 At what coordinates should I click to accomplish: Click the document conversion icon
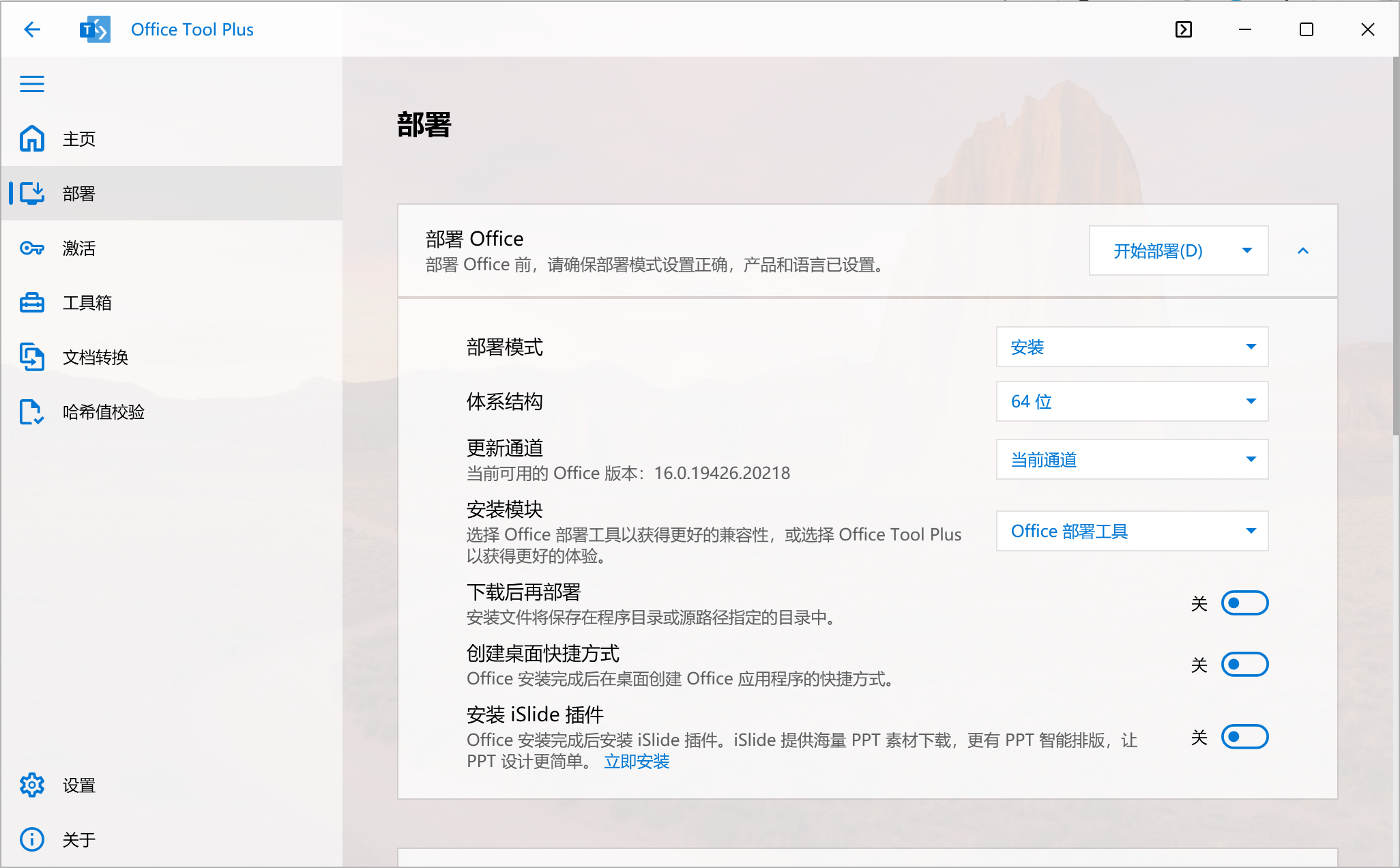click(32, 357)
